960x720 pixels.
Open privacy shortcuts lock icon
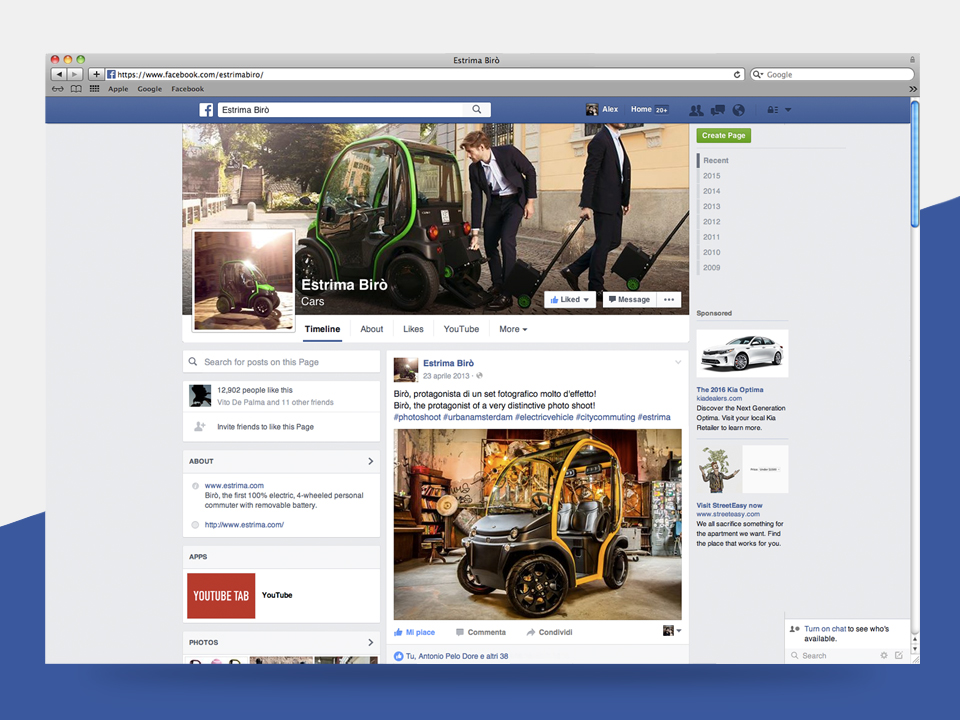click(773, 110)
